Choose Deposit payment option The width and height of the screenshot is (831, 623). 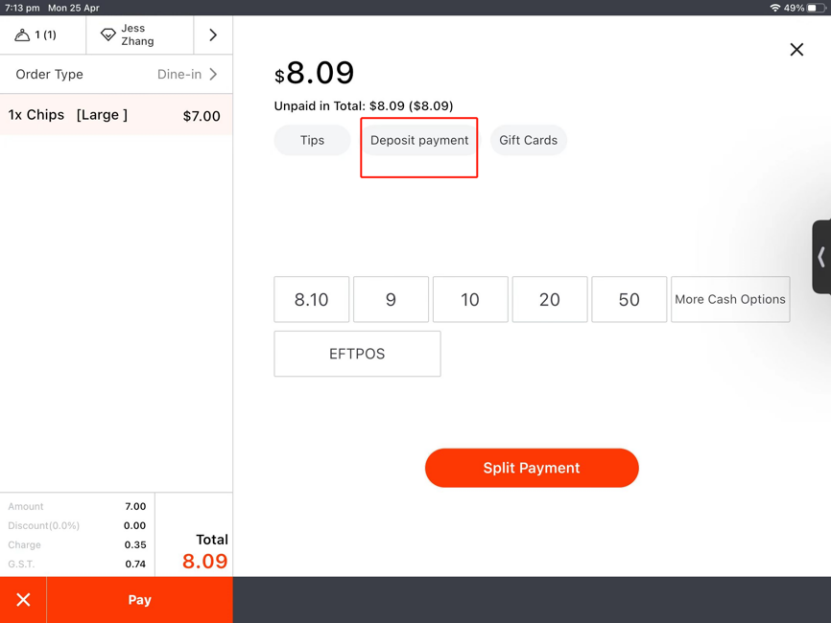pyautogui.click(x=419, y=140)
